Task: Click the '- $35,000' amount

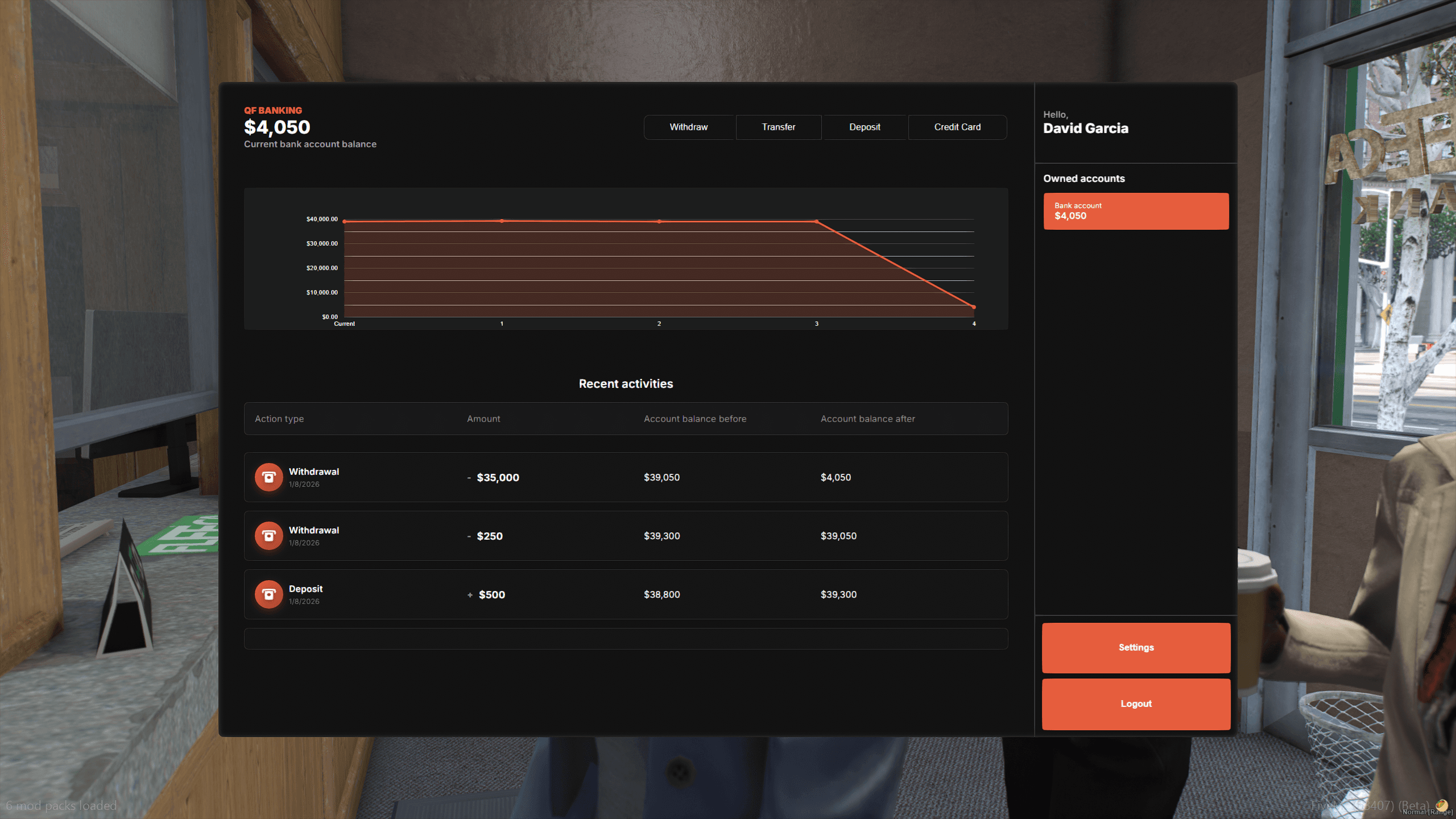Action: pos(493,477)
